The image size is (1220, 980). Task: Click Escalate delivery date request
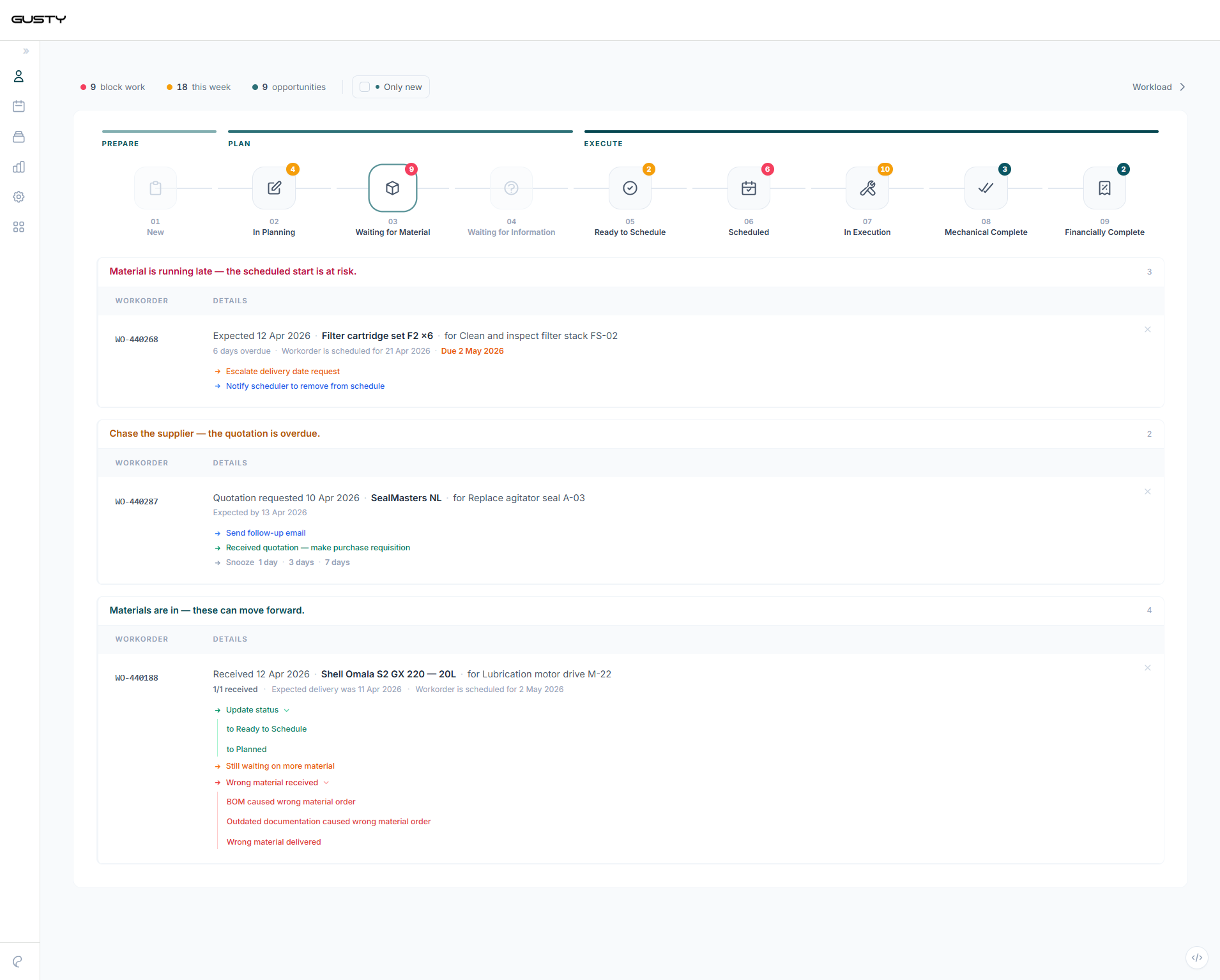pyautogui.click(x=282, y=372)
